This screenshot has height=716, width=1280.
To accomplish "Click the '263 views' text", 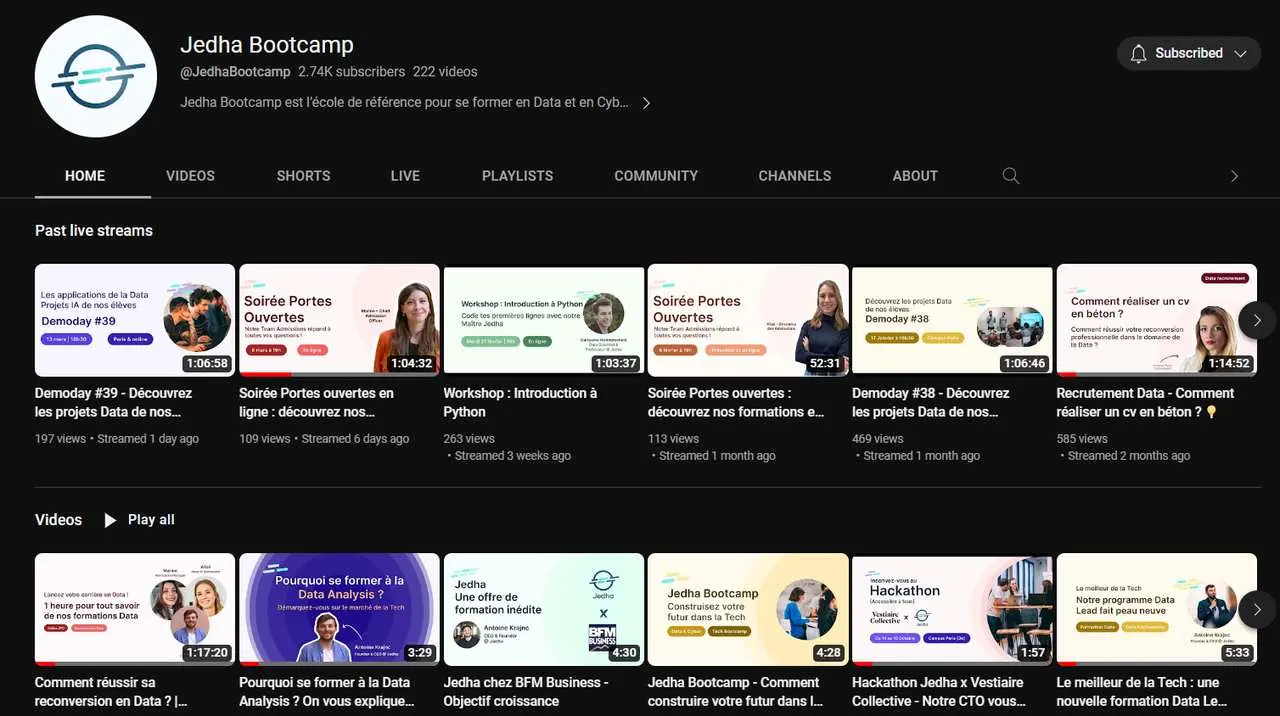I will click(x=469, y=439).
